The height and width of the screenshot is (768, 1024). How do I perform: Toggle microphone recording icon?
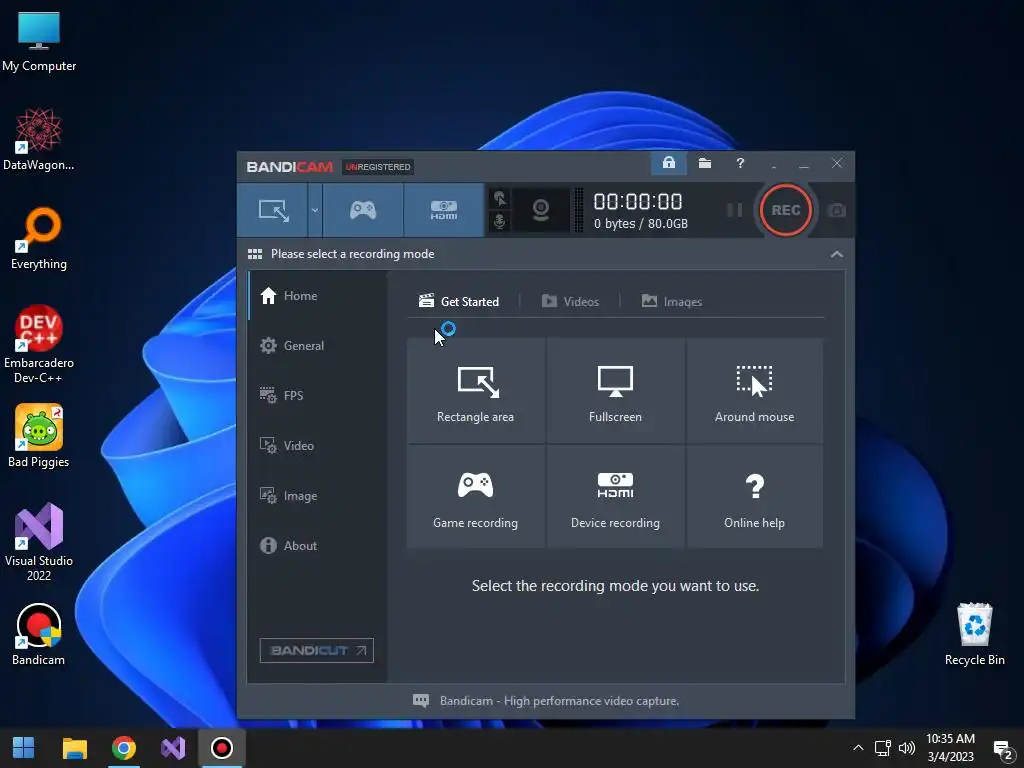click(500, 221)
